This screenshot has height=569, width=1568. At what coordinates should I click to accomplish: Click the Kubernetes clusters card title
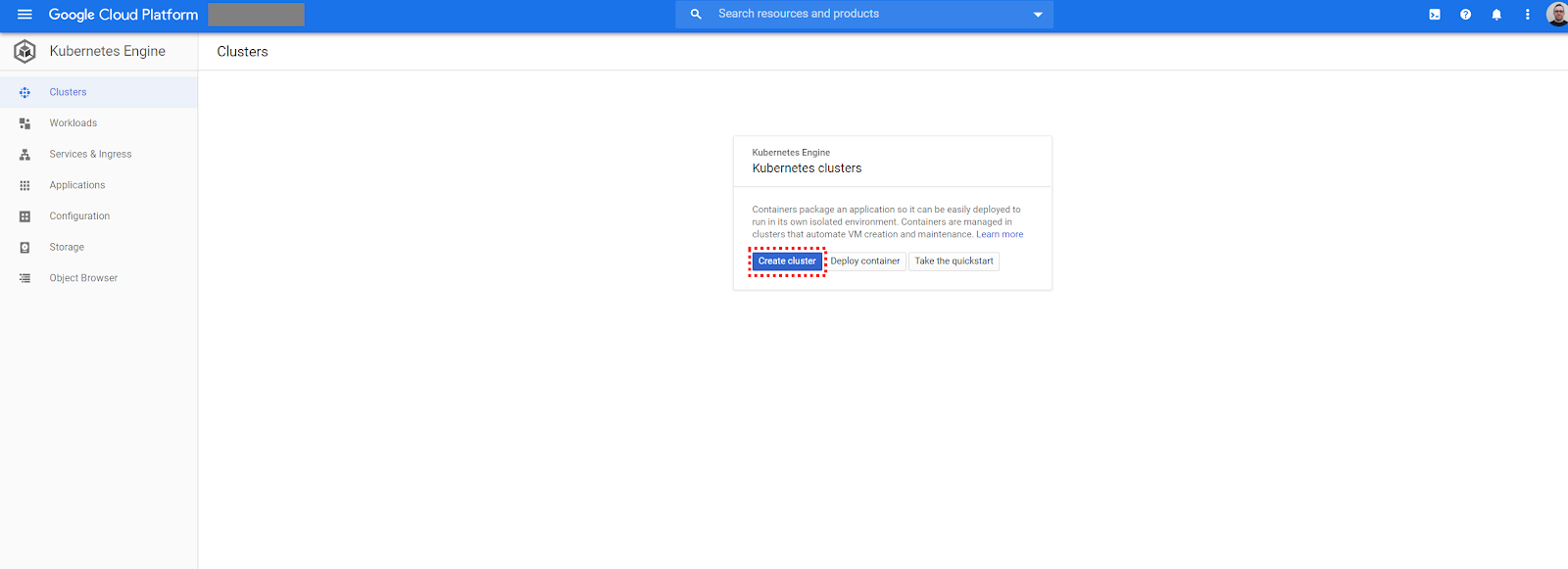(808, 168)
